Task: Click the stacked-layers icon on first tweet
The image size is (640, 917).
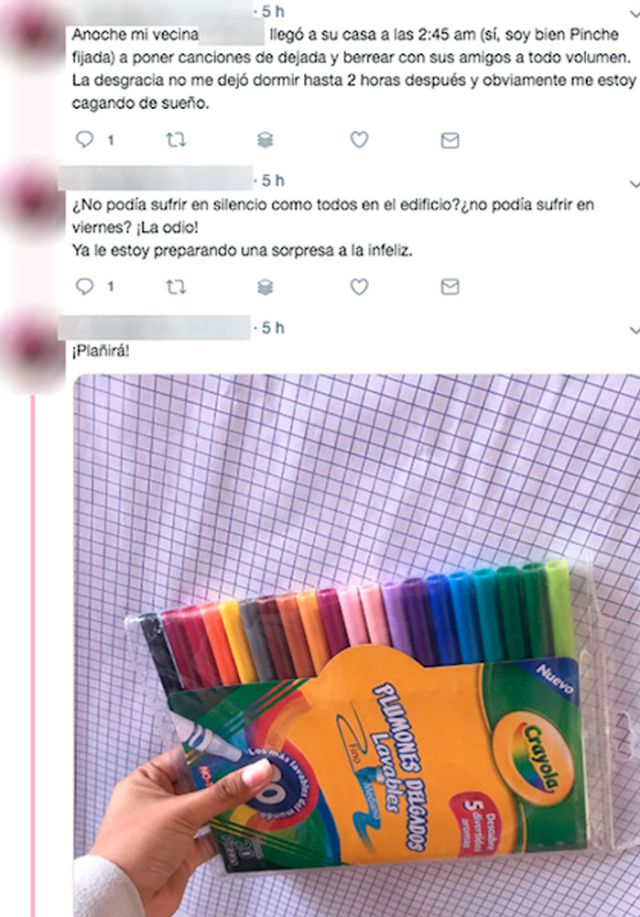Action: [x=265, y=140]
